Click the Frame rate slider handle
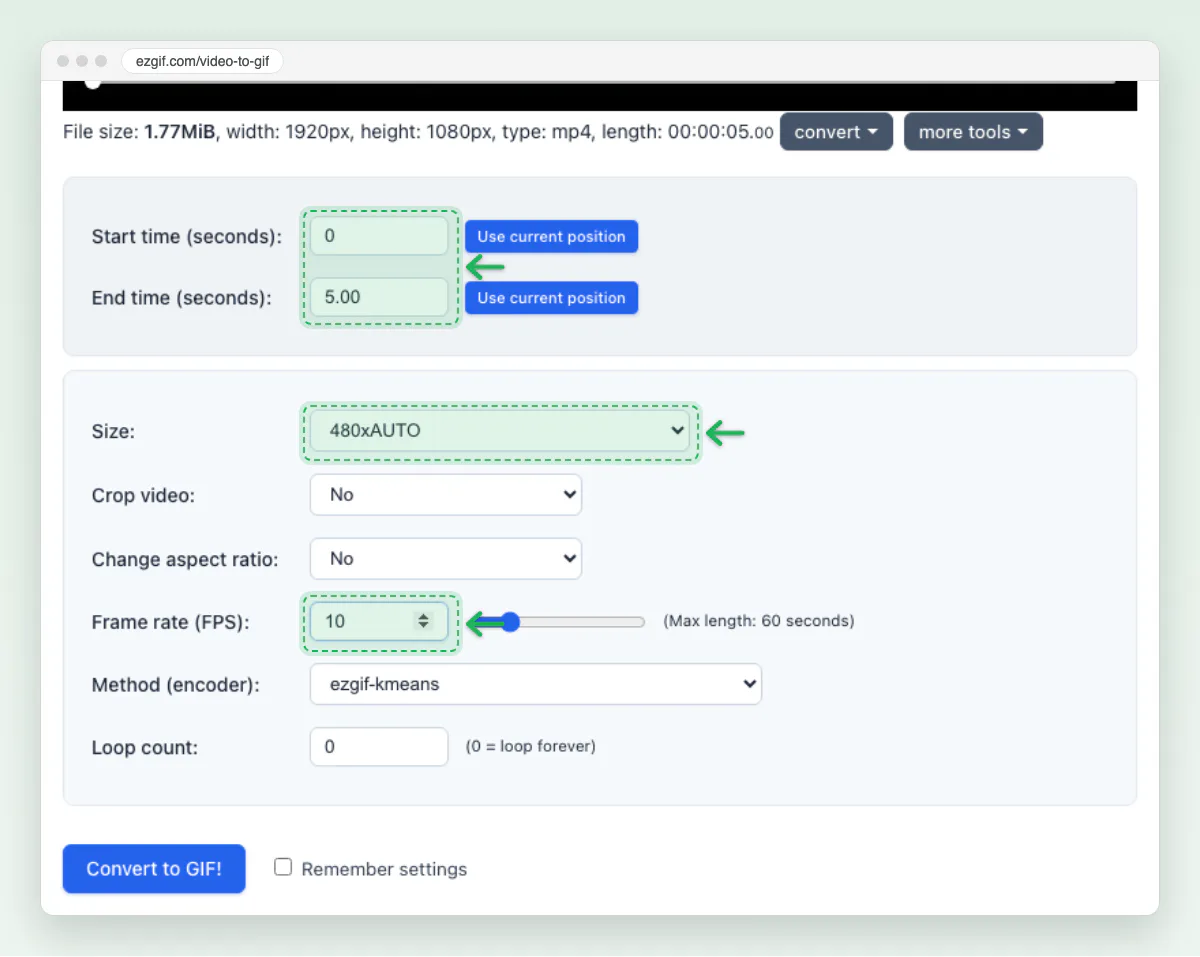 click(510, 622)
